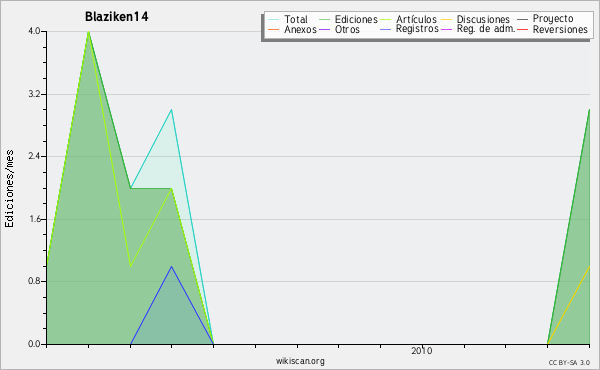
Task: Click the y-axis label 4.0
Action: pyautogui.click(x=34, y=31)
